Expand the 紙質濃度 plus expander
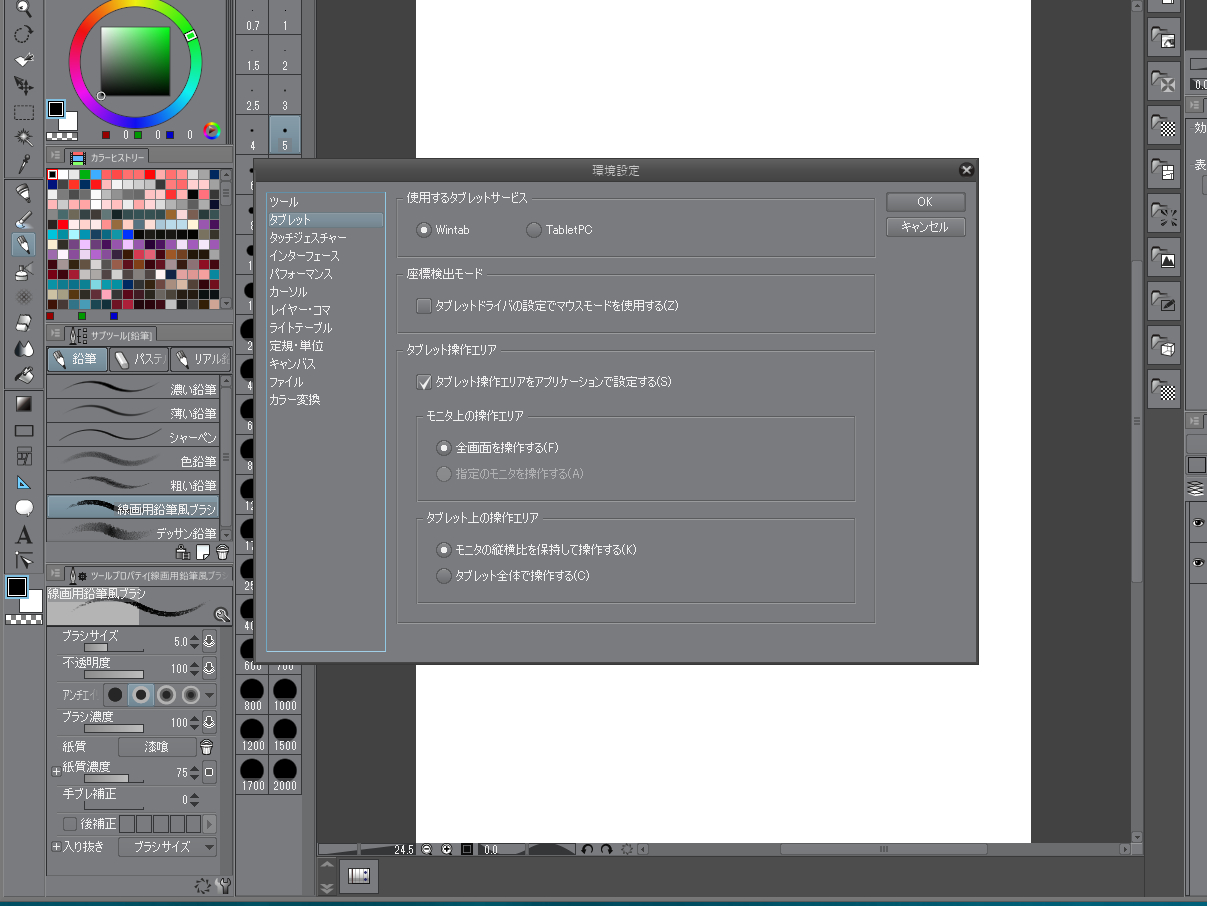 tap(56, 772)
